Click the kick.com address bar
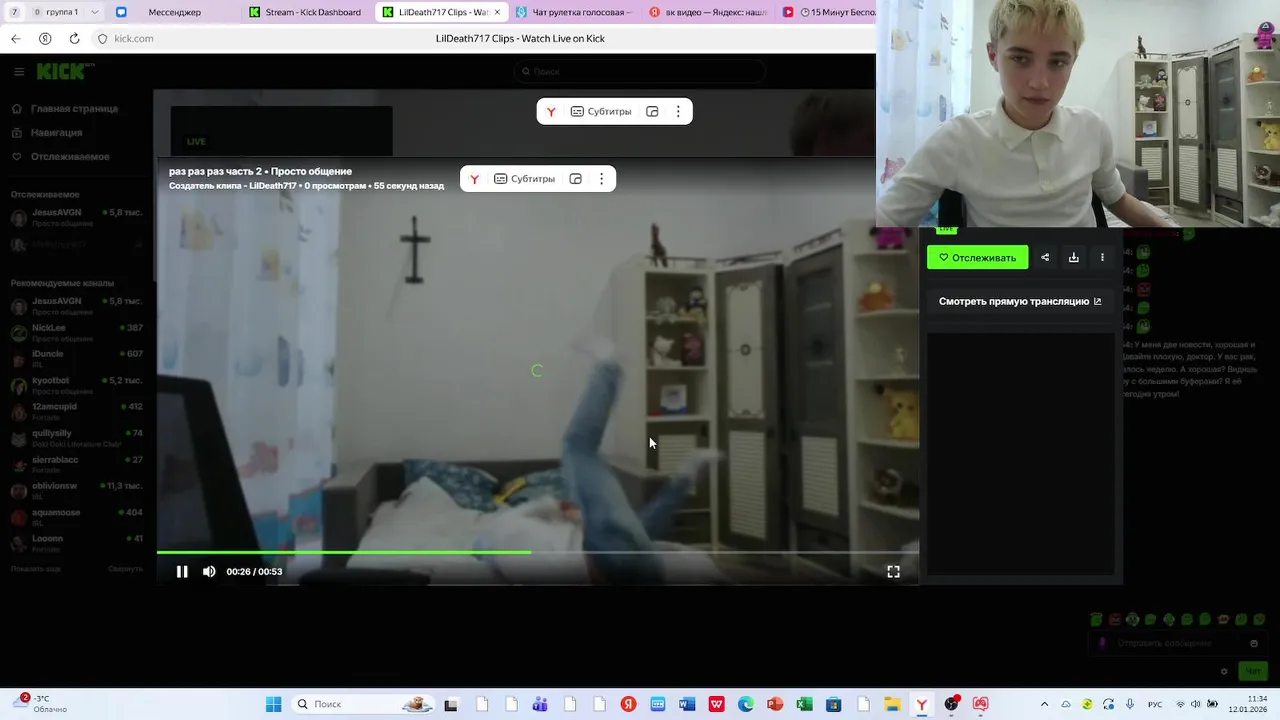Image resolution: width=1280 pixels, height=720 pixels. click(134, 39)
